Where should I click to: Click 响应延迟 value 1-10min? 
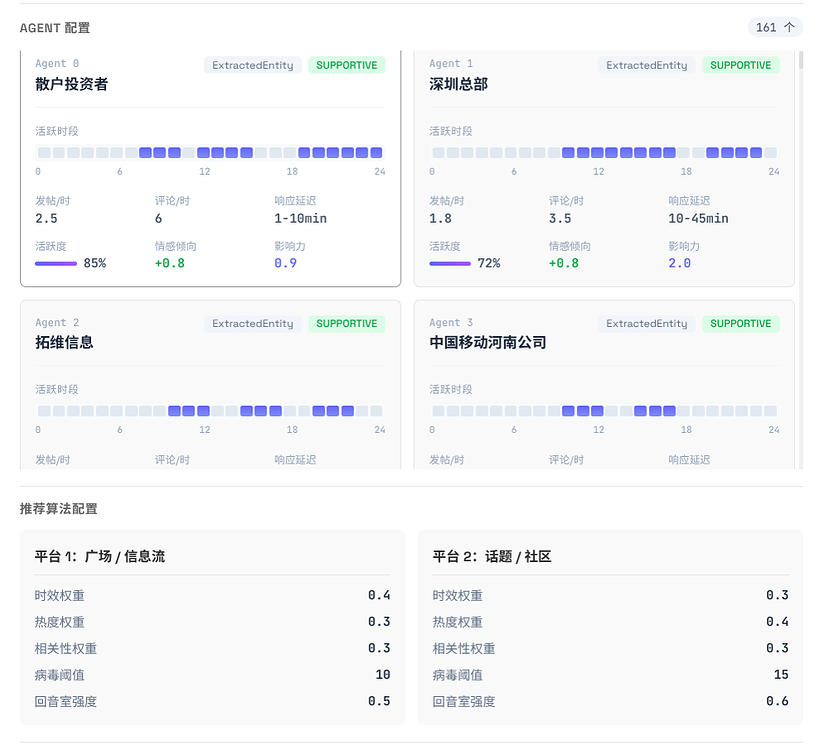[x=300, y=218]
